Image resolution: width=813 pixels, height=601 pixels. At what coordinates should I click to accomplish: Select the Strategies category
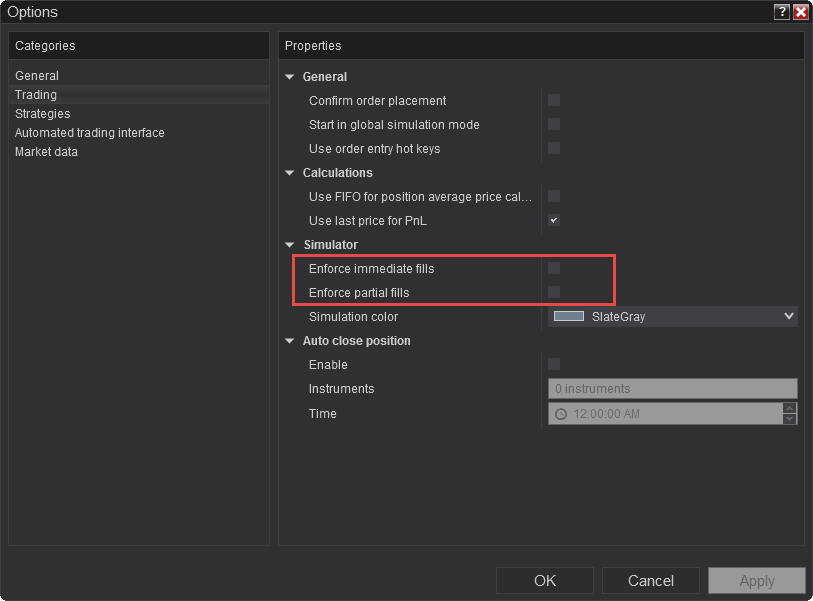point(42,114)
